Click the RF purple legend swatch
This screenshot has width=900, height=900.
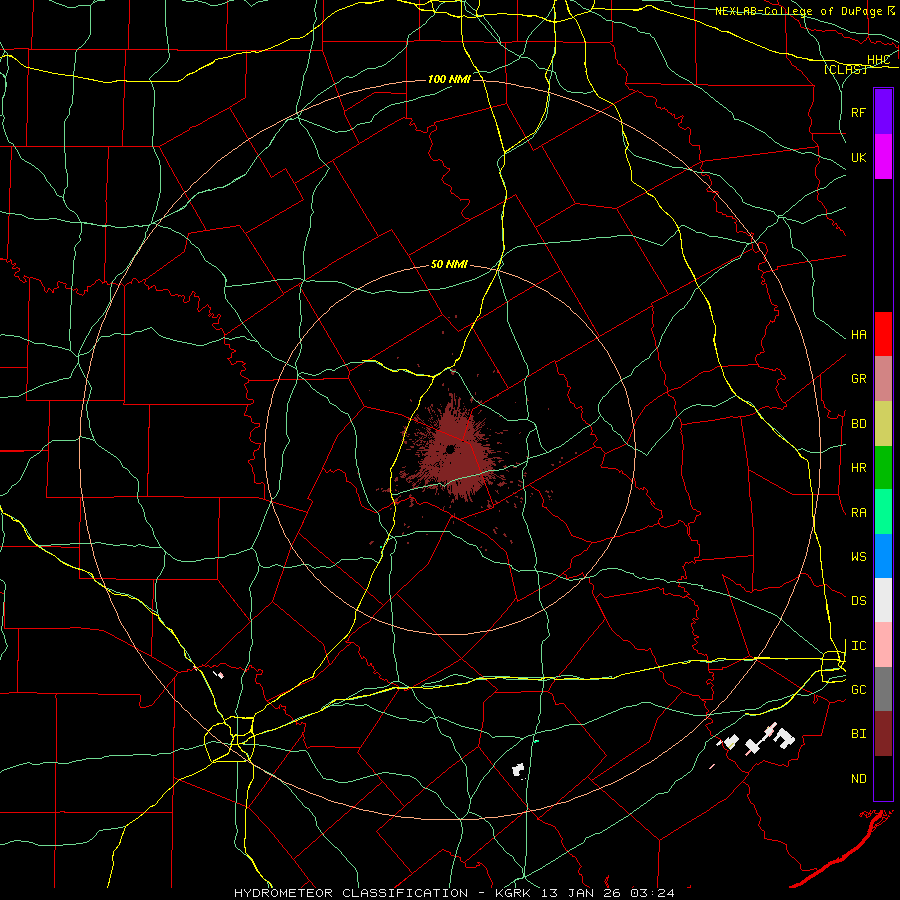pyautogui.click(x=883, y=112)
